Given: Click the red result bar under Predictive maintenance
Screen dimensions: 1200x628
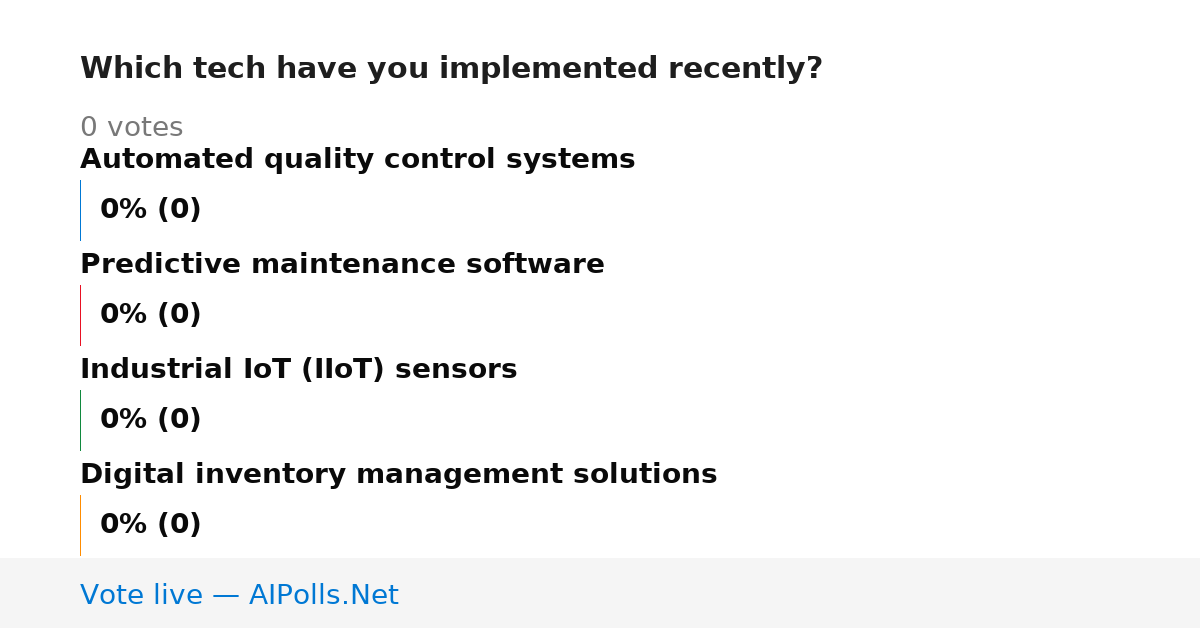Looking at the screenshot, I should pos(80,315).
